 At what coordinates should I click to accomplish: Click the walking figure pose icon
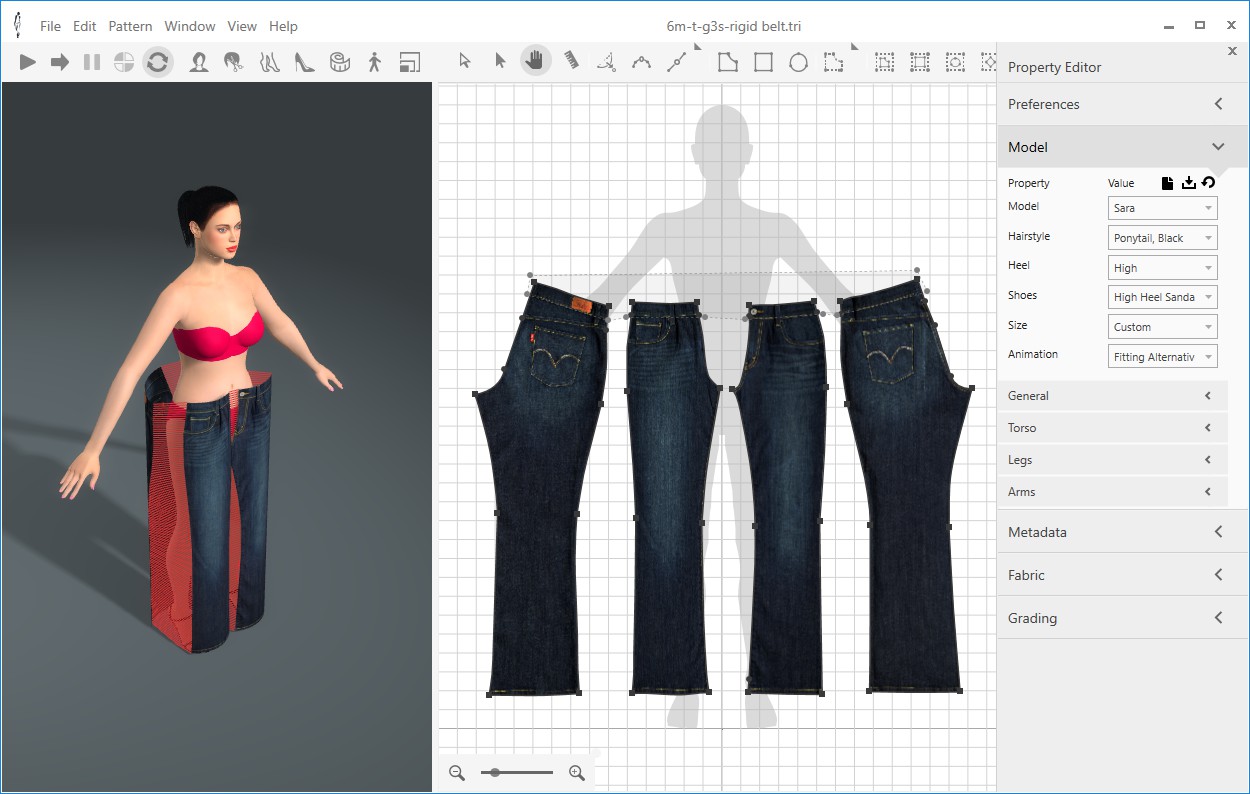coord(375,62)
